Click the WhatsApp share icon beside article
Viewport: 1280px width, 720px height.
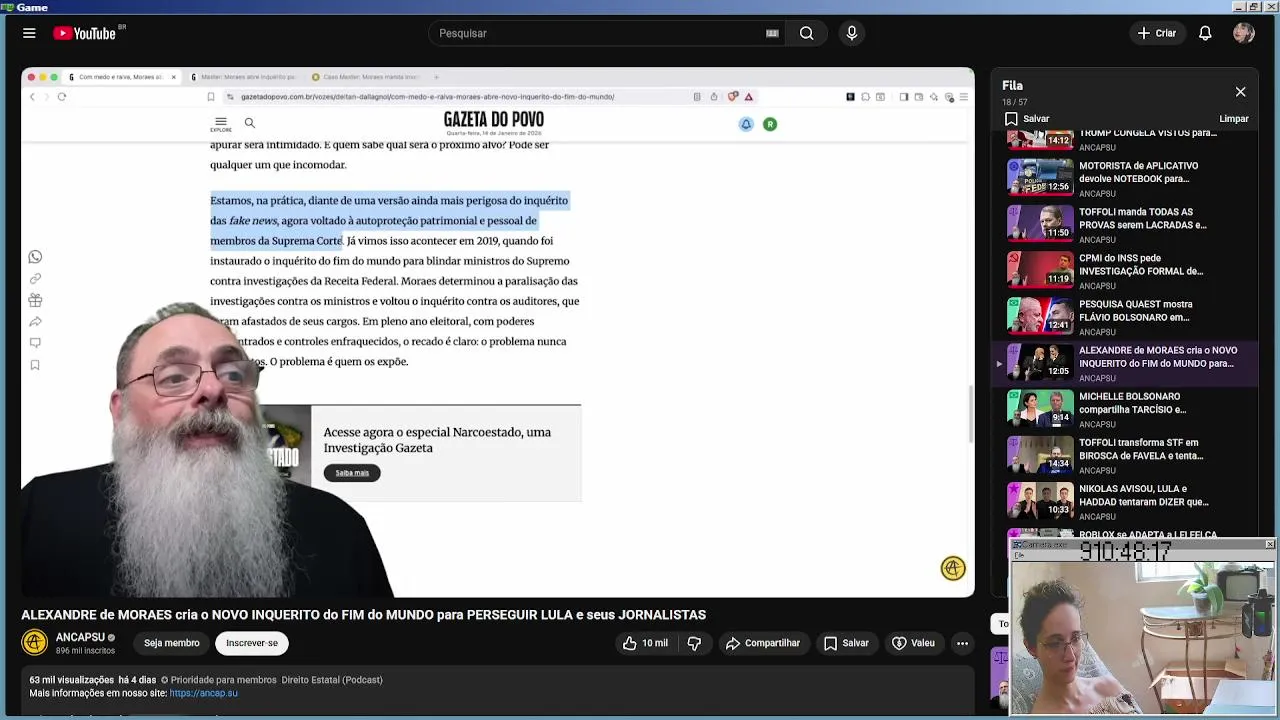35,257
